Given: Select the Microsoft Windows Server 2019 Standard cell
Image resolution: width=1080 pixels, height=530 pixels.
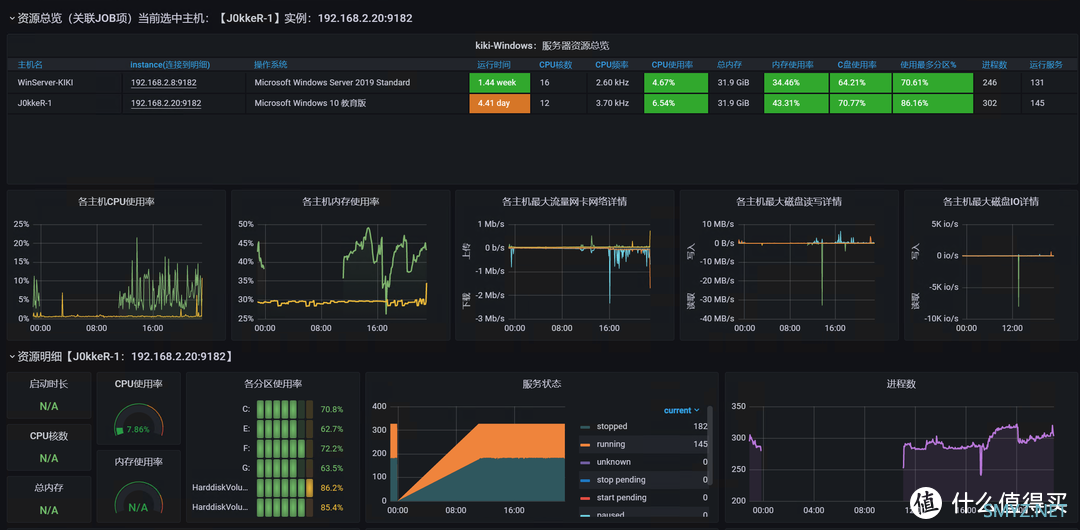Looking at the screenshot, I should (356, 83).
